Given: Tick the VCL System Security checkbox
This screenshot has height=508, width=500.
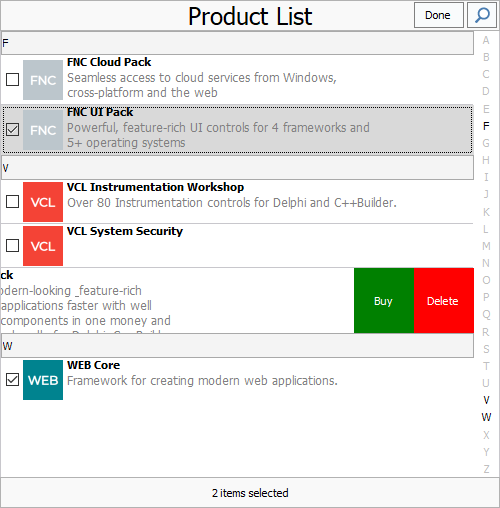Looking at the screenshot, I should pos(13,246).
